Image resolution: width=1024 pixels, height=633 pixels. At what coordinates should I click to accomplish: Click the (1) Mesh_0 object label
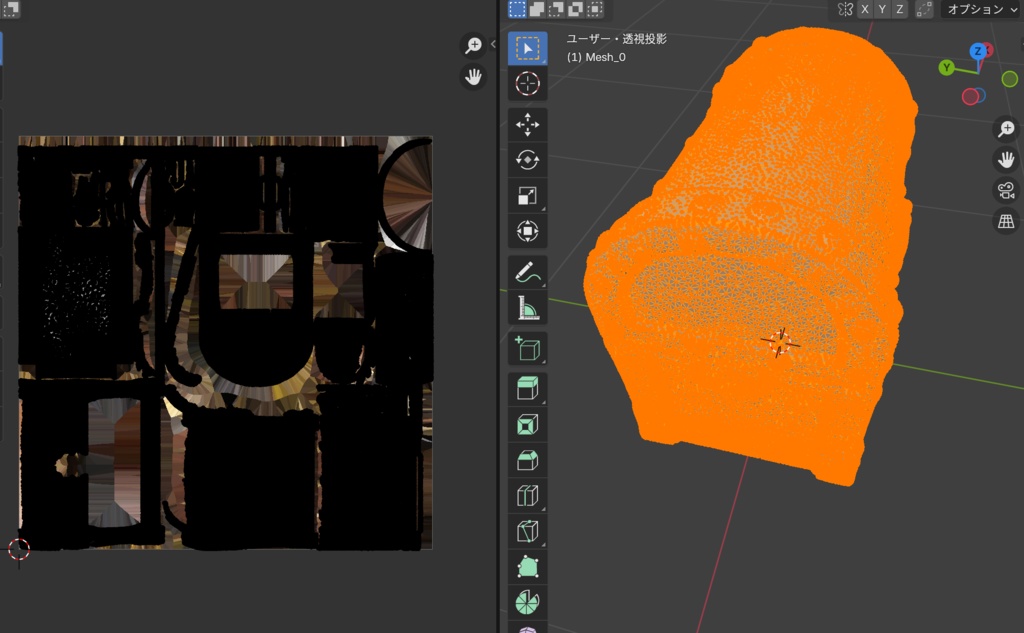[596, 57]
